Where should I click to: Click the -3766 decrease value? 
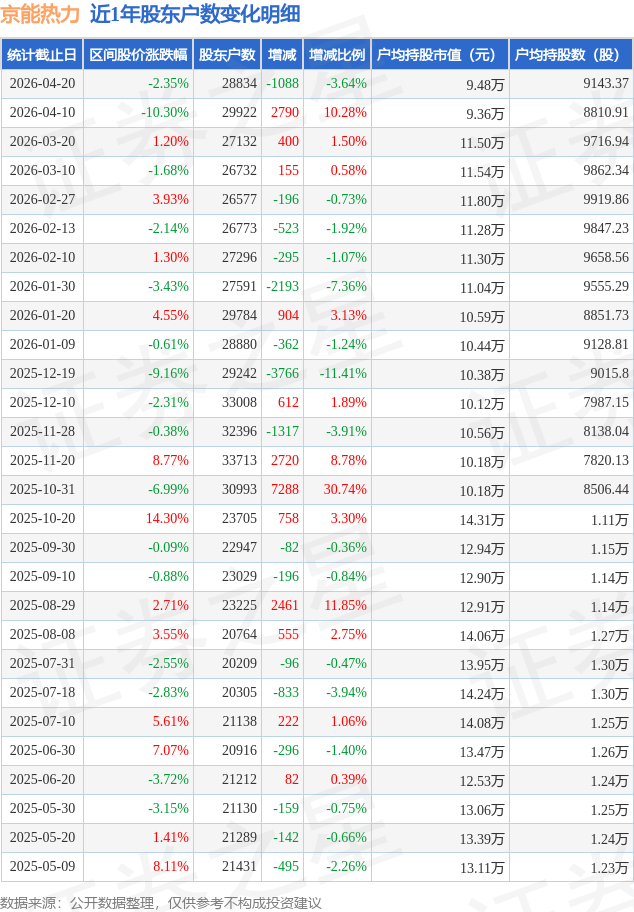[x=283, y=374]
